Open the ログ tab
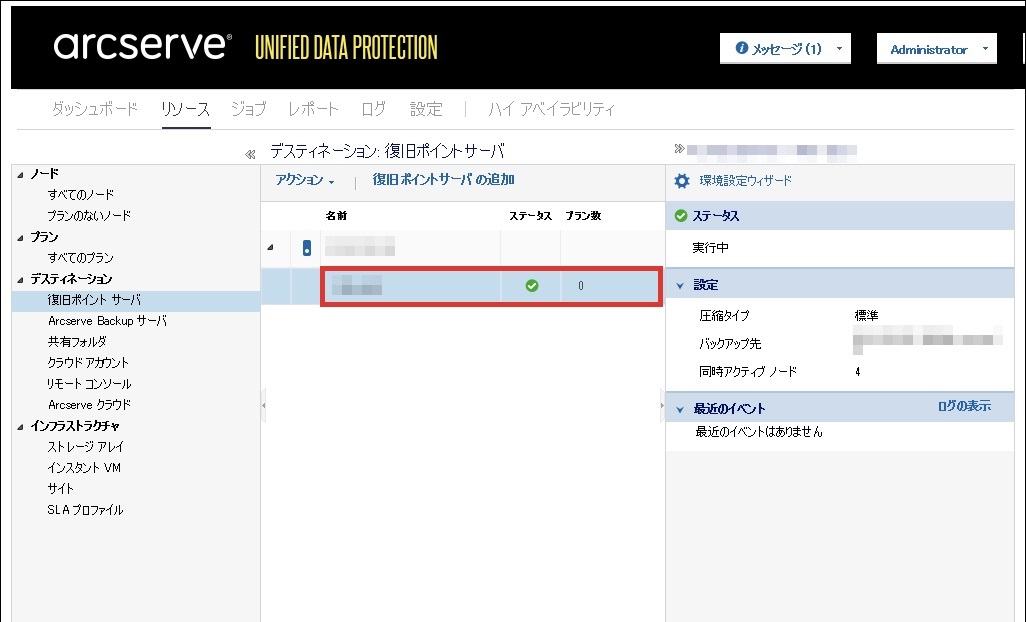The image size is (1026, 622). click(374, 109)
